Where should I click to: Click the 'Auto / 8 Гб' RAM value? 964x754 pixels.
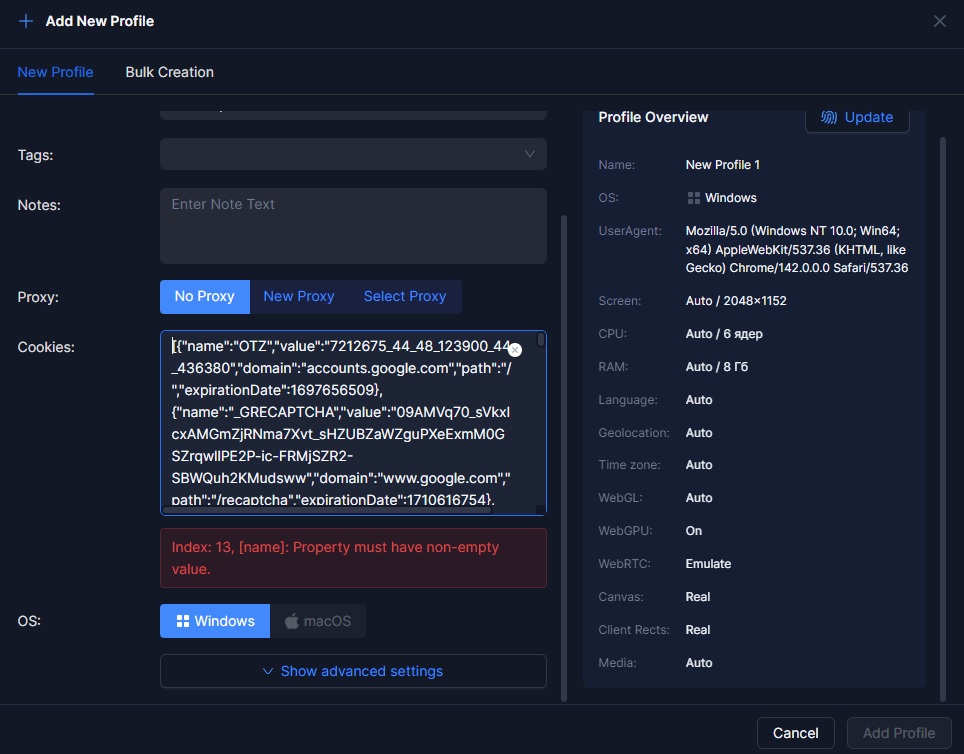point(717,367)
